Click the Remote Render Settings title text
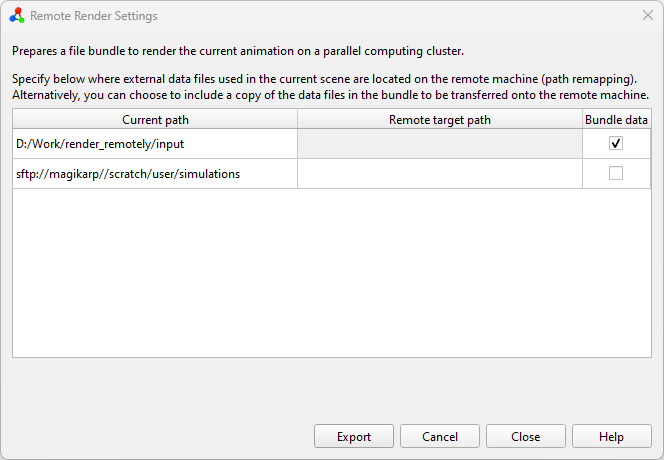 point(94,16)
